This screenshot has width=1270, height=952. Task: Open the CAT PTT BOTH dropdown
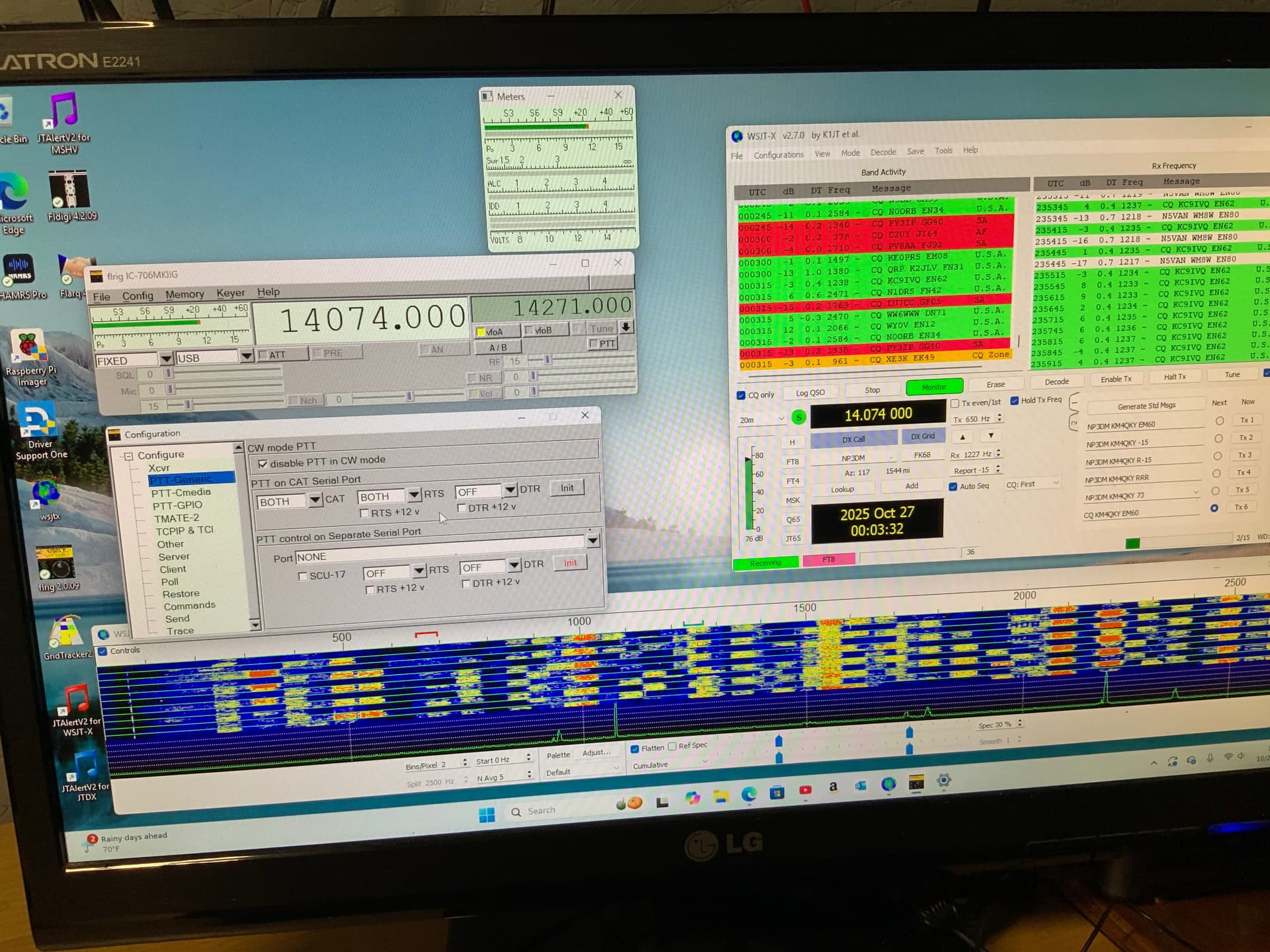point(316,500)
